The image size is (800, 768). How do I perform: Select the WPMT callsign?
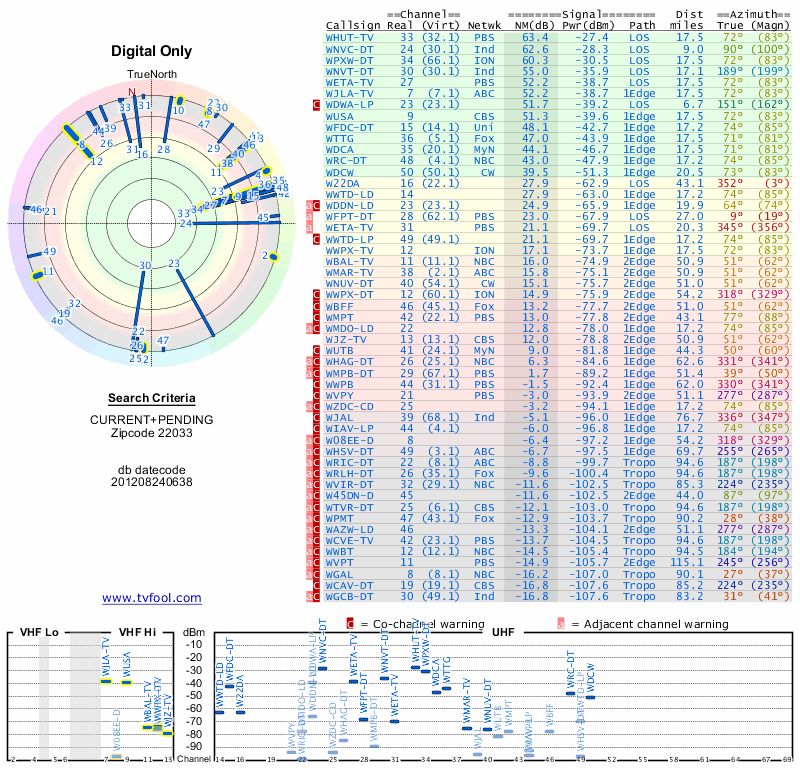[x=339, y=518]
